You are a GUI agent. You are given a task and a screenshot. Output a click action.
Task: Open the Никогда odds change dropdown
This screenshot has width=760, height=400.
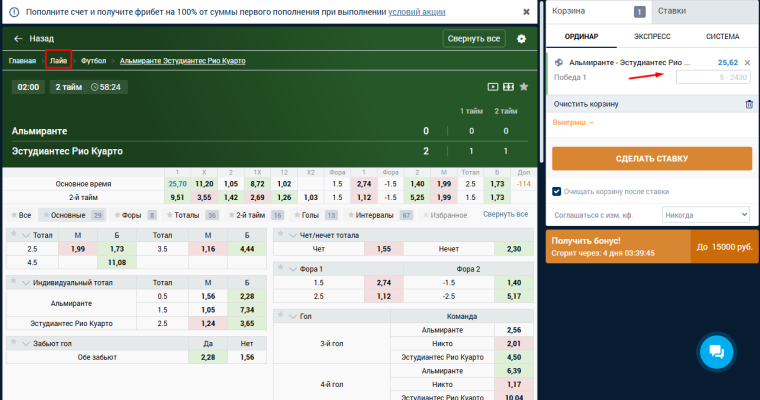coord(706,215)
